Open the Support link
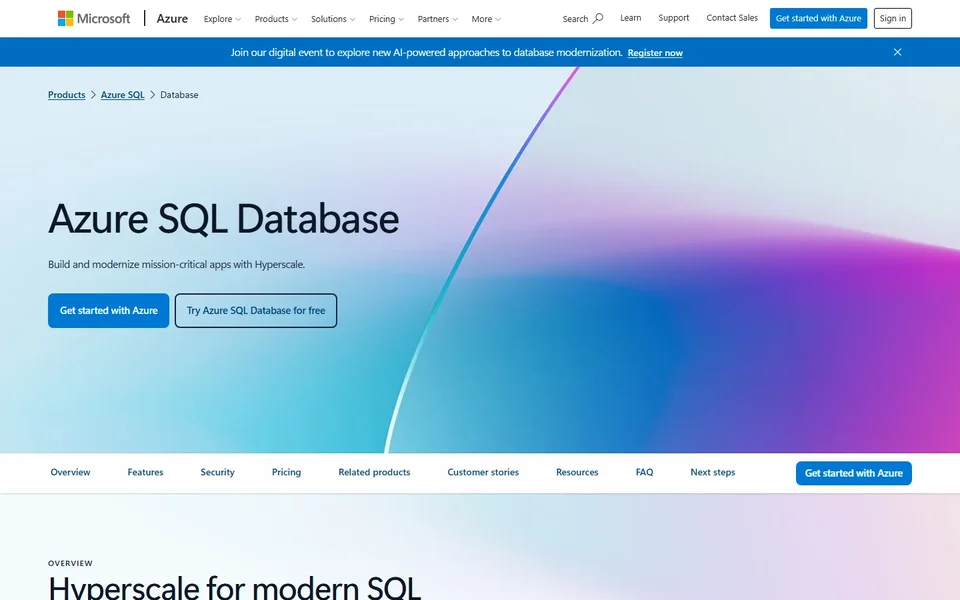This screenshot has width=960, height=600. [673, 18]
